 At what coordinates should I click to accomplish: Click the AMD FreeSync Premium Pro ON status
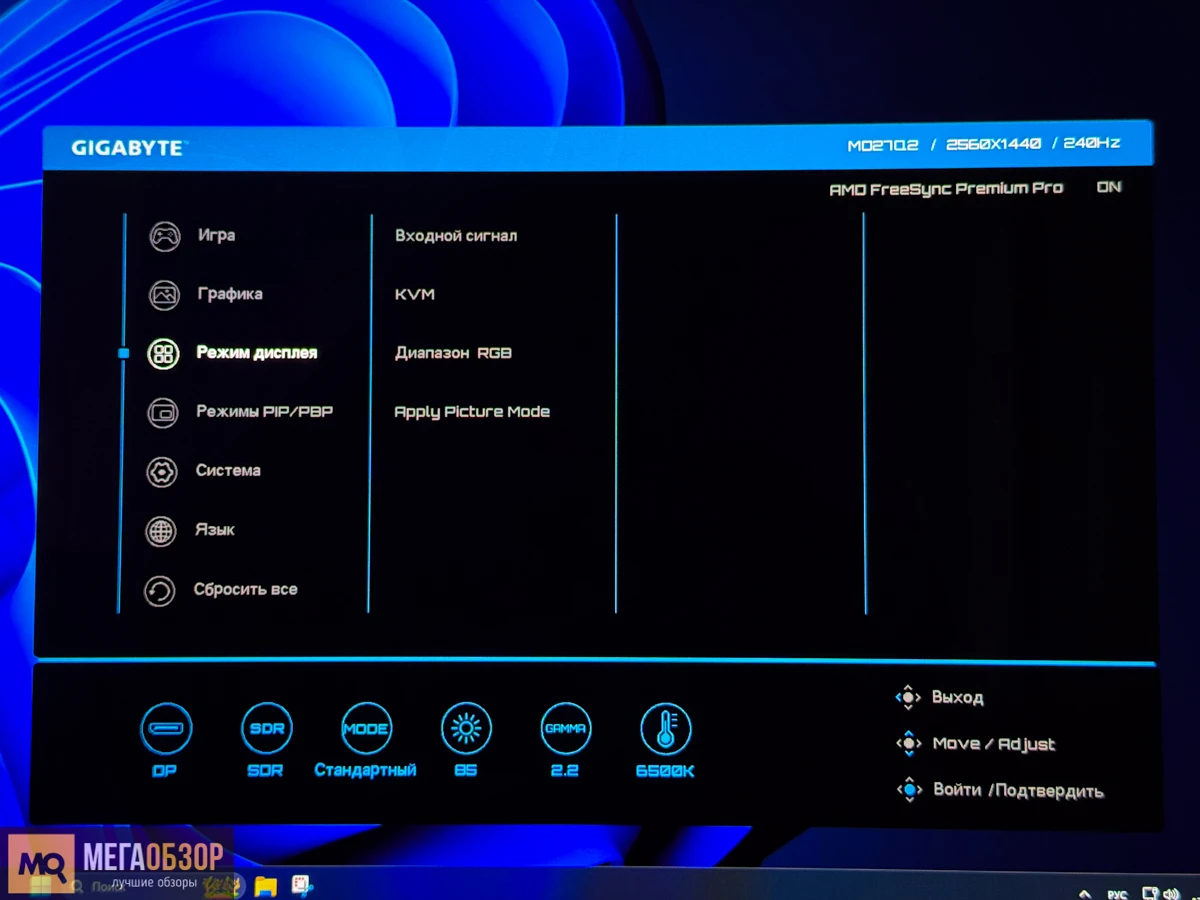pos(975,188)
